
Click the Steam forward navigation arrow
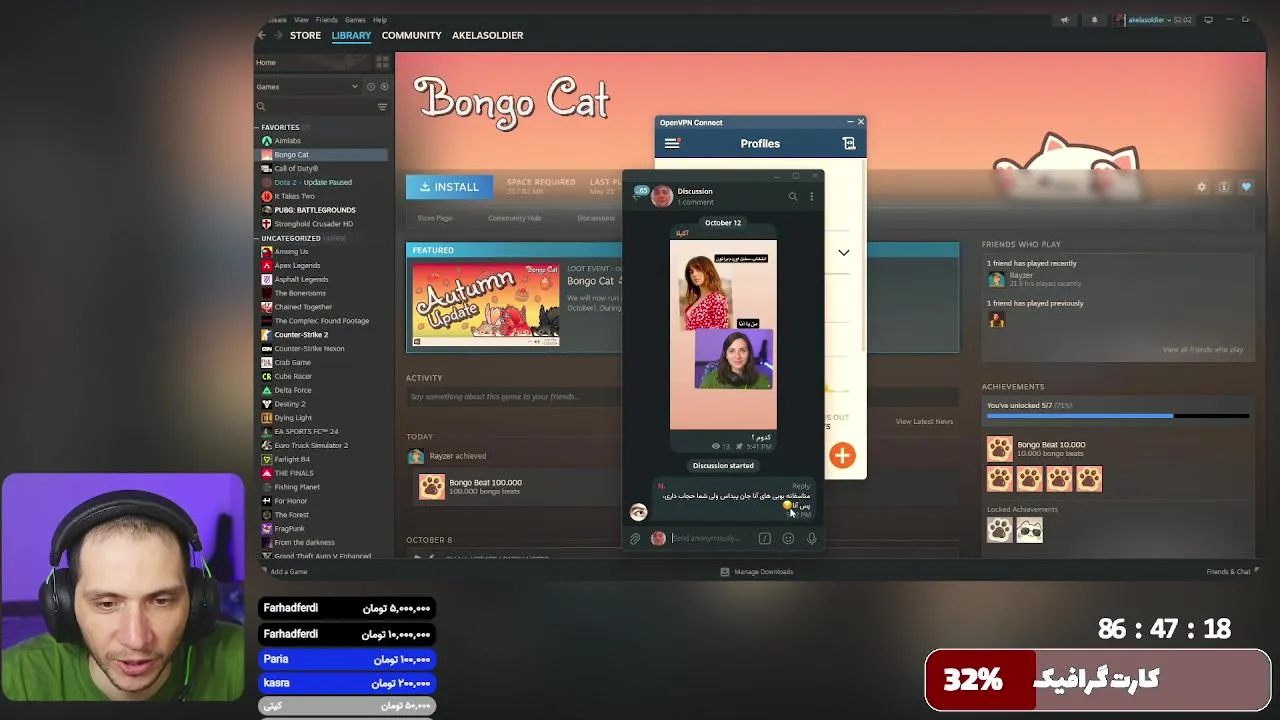click(x=277, y=35)
